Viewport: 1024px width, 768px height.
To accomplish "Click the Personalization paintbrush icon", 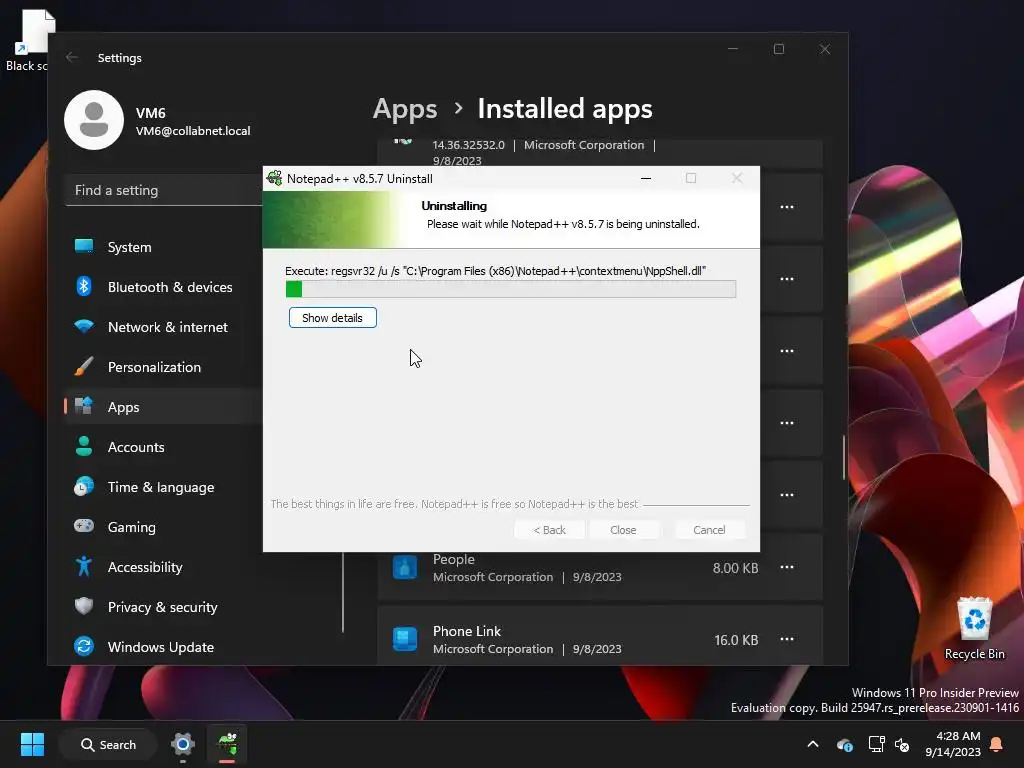I will [x=84, y=366].
